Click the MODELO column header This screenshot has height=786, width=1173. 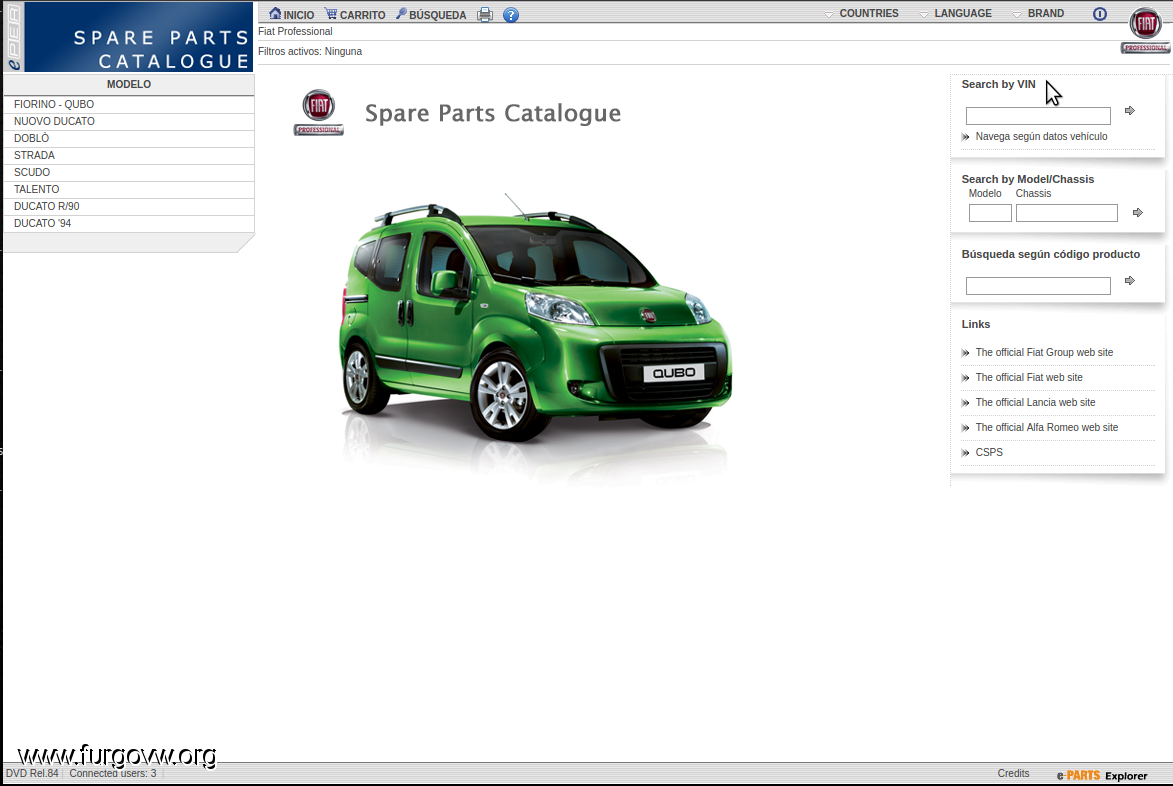click(129, 85)
